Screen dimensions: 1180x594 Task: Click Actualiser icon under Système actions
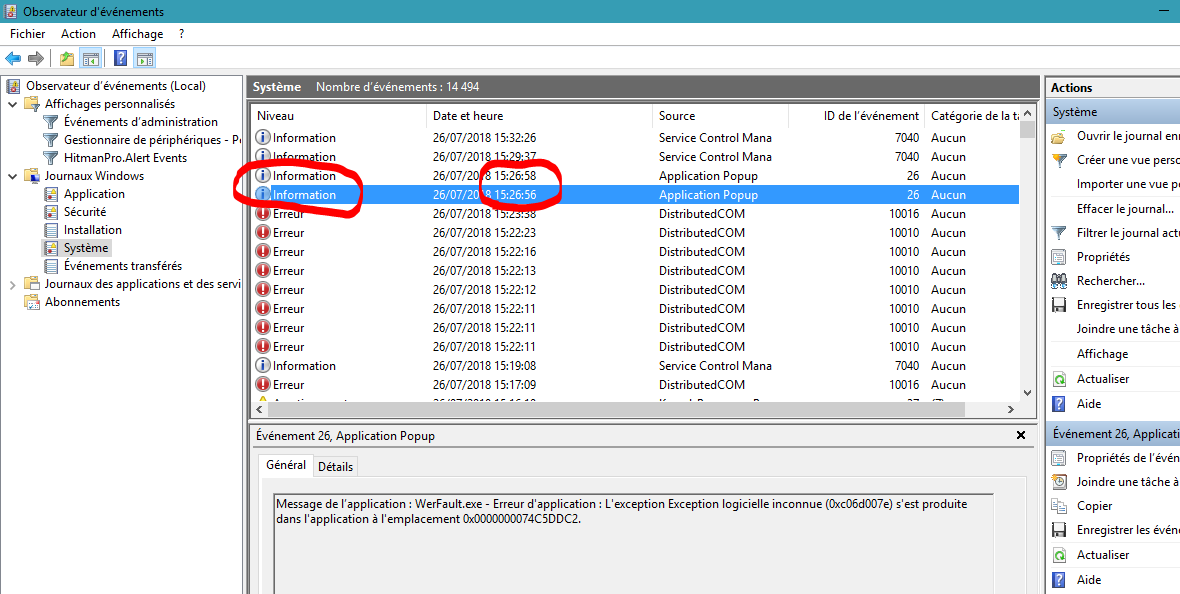pyautogui.click(x=1059, y=379)
